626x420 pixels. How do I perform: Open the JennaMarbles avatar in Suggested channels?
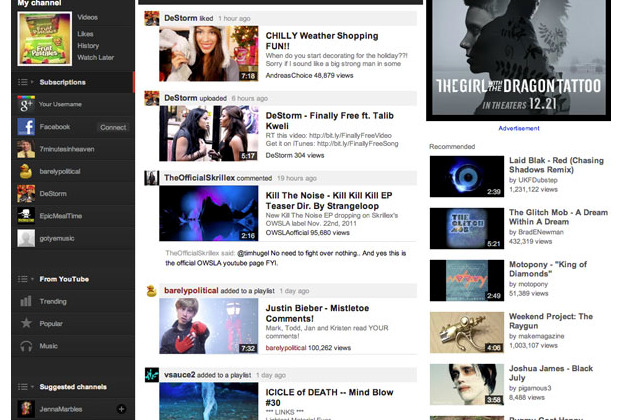(26, 409)
